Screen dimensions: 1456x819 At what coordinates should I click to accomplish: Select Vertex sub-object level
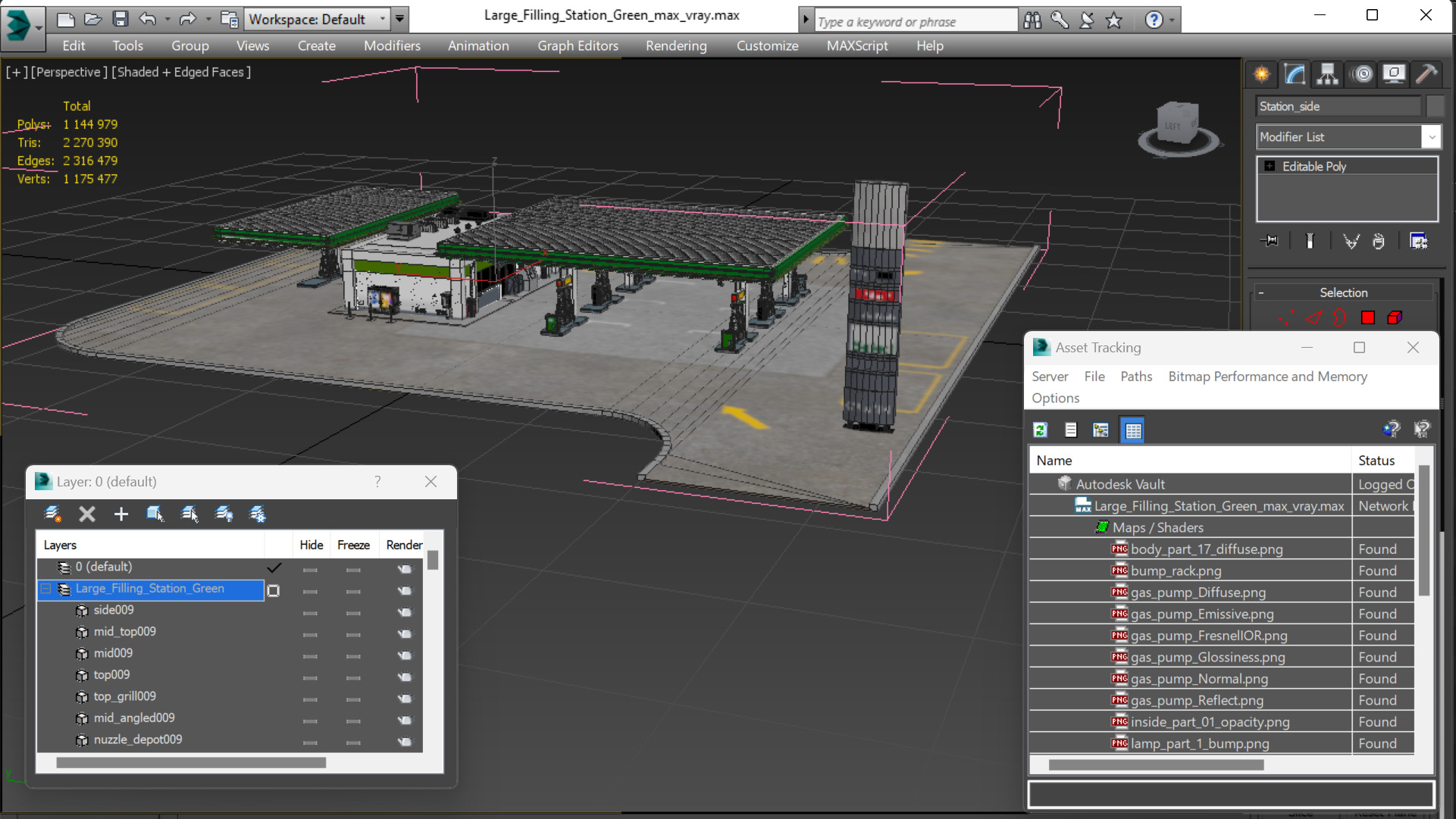click(1286, 318)
